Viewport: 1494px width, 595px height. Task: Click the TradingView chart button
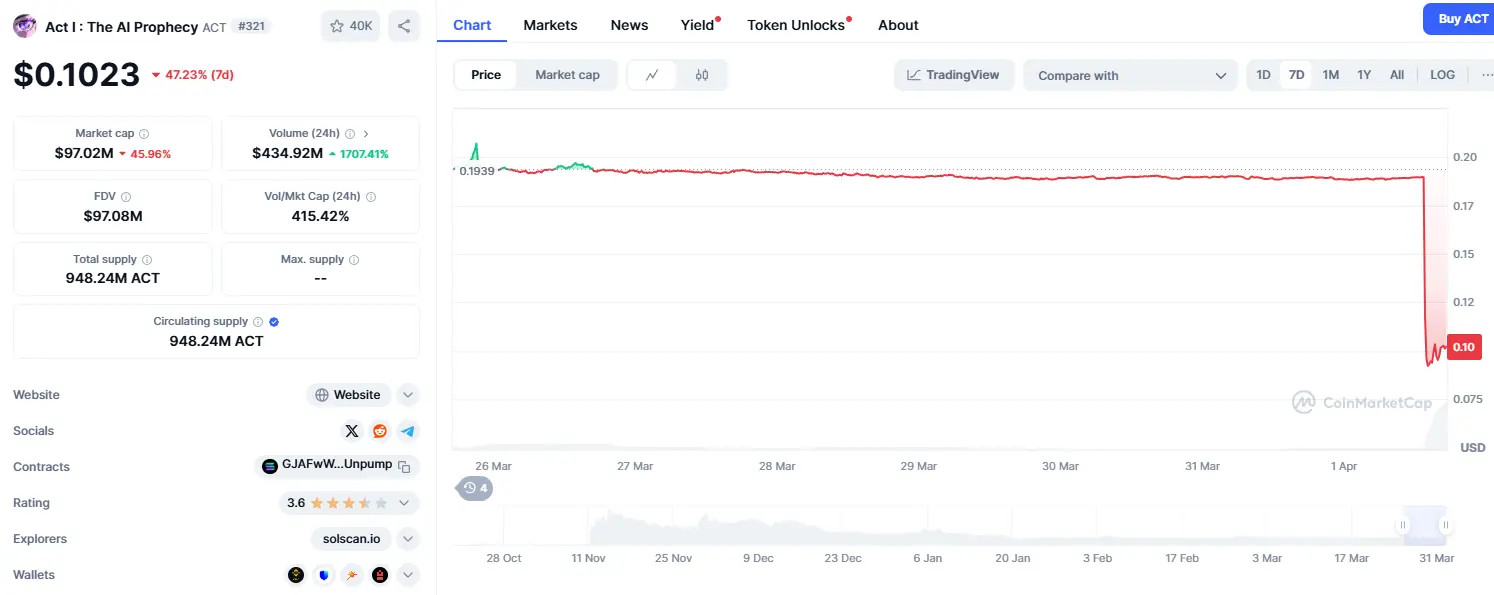(954, 75)
